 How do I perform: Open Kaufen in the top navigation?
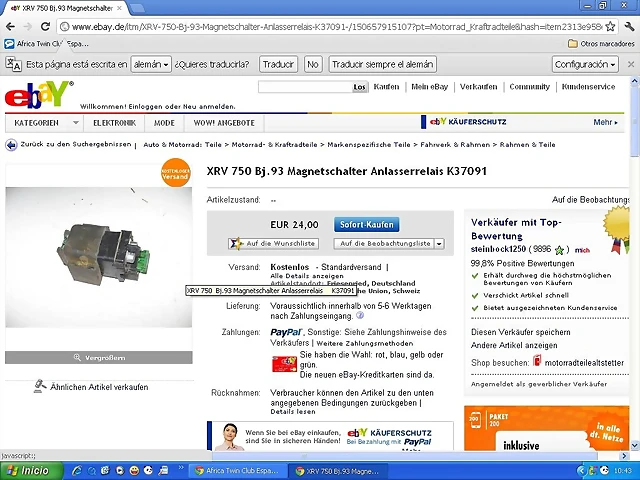click(386, 87)
